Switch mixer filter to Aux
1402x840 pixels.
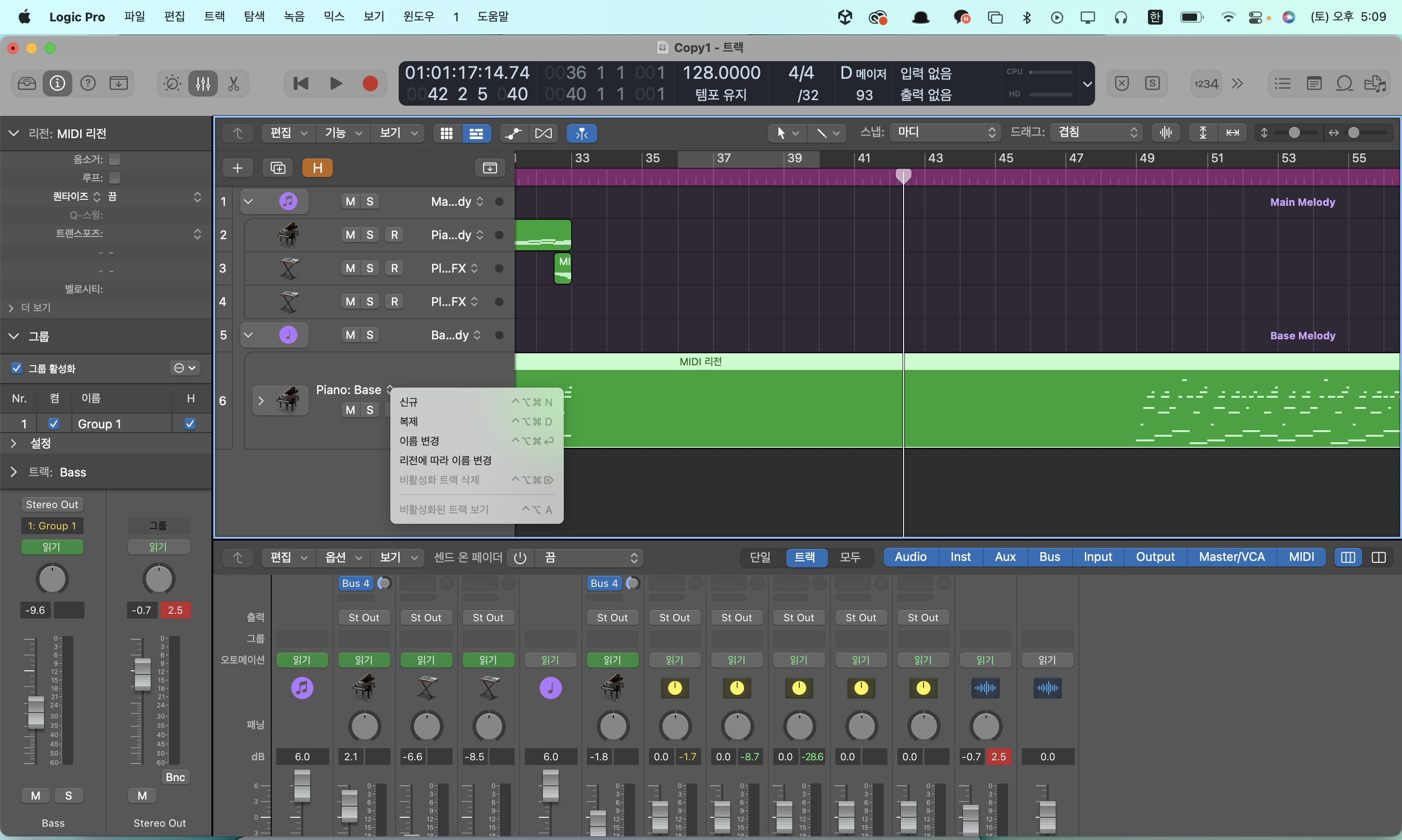point(1005,557)
